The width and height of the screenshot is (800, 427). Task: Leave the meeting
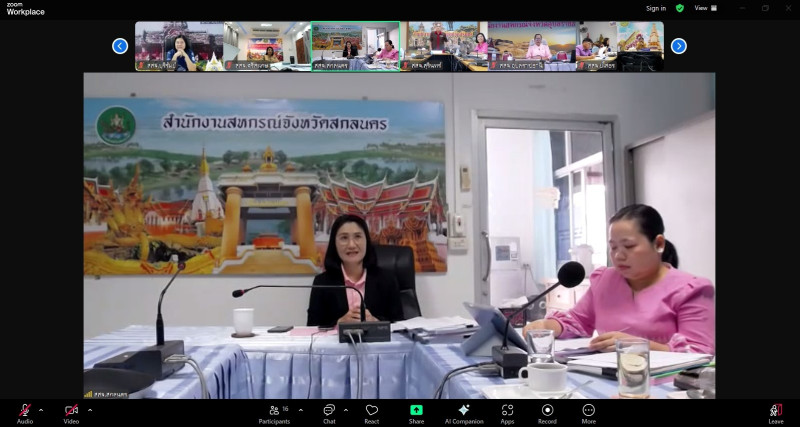[775, 411]
